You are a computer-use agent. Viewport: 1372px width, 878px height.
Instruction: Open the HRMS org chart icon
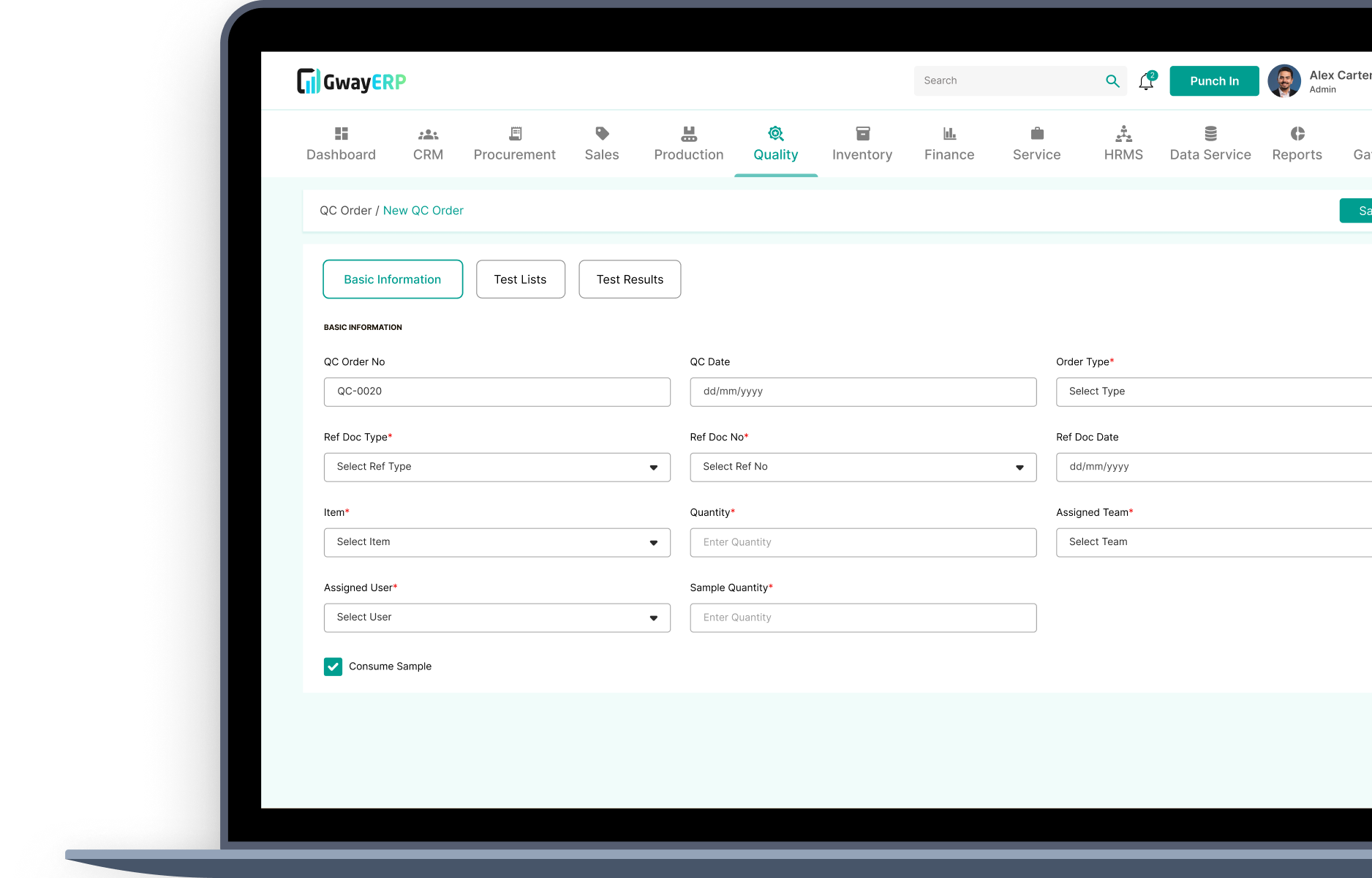(x=1123, y=134)
